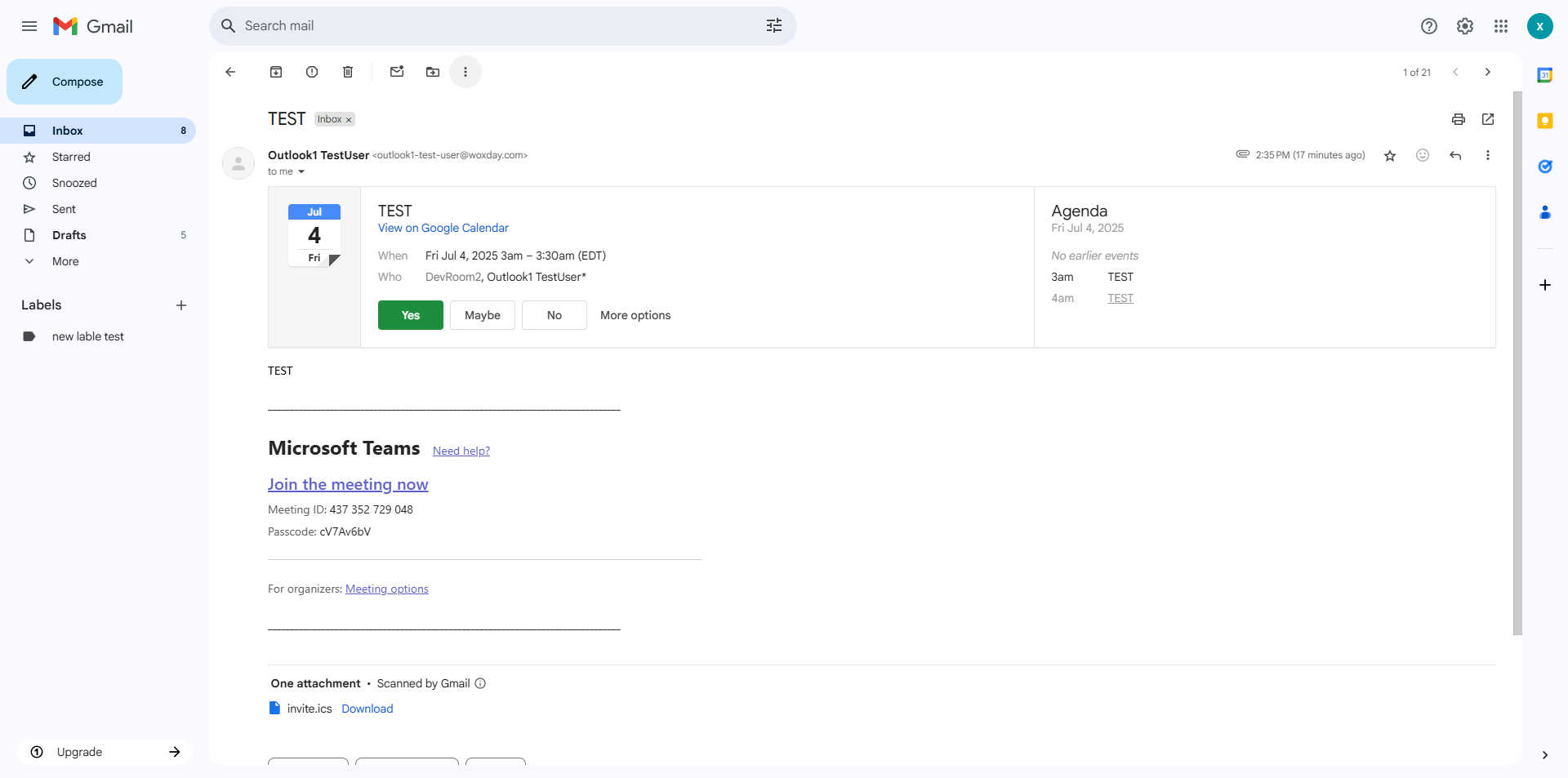Viewport: 1568px width, 778px height.
Task: Open Google Keep side panel
Action: 1544,121
